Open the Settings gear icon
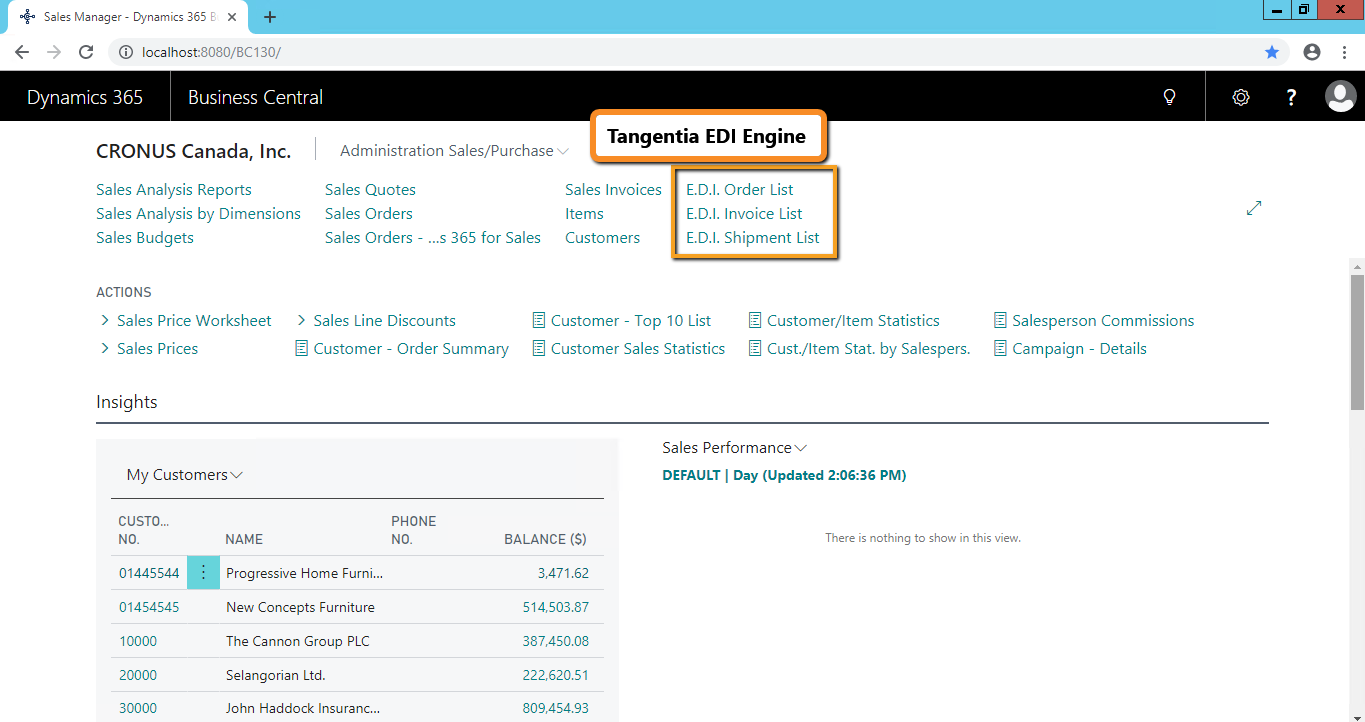This screenshot has height=722, width=1365. click(1241, 97)
